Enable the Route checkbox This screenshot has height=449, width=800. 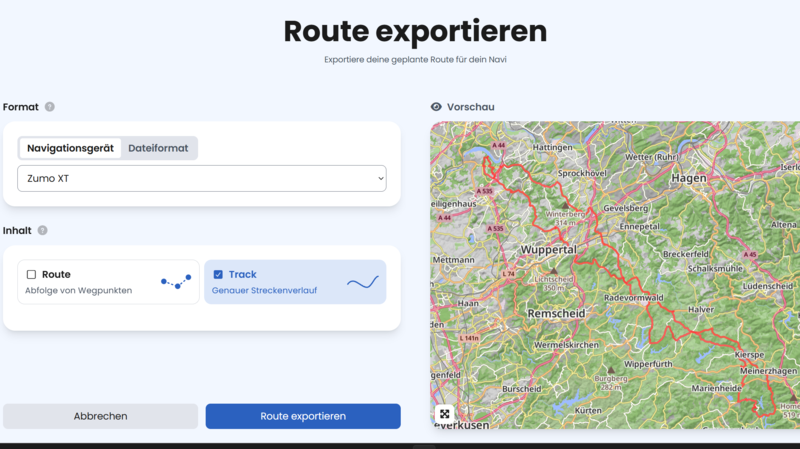(x=31, y=275)
